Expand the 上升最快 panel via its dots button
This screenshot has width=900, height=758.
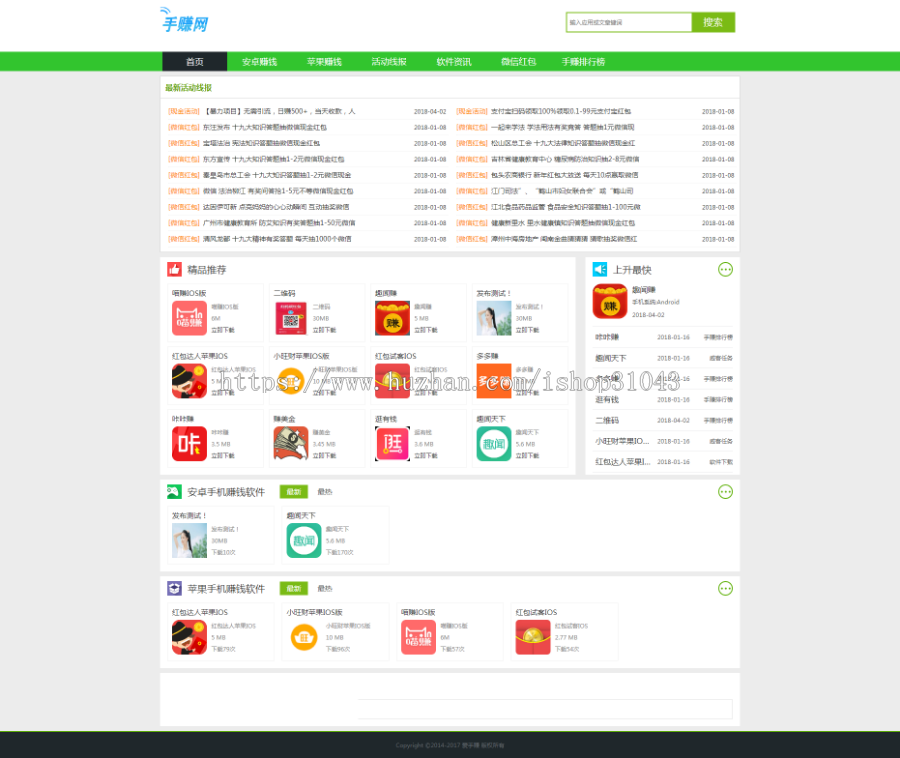(727, 269)
